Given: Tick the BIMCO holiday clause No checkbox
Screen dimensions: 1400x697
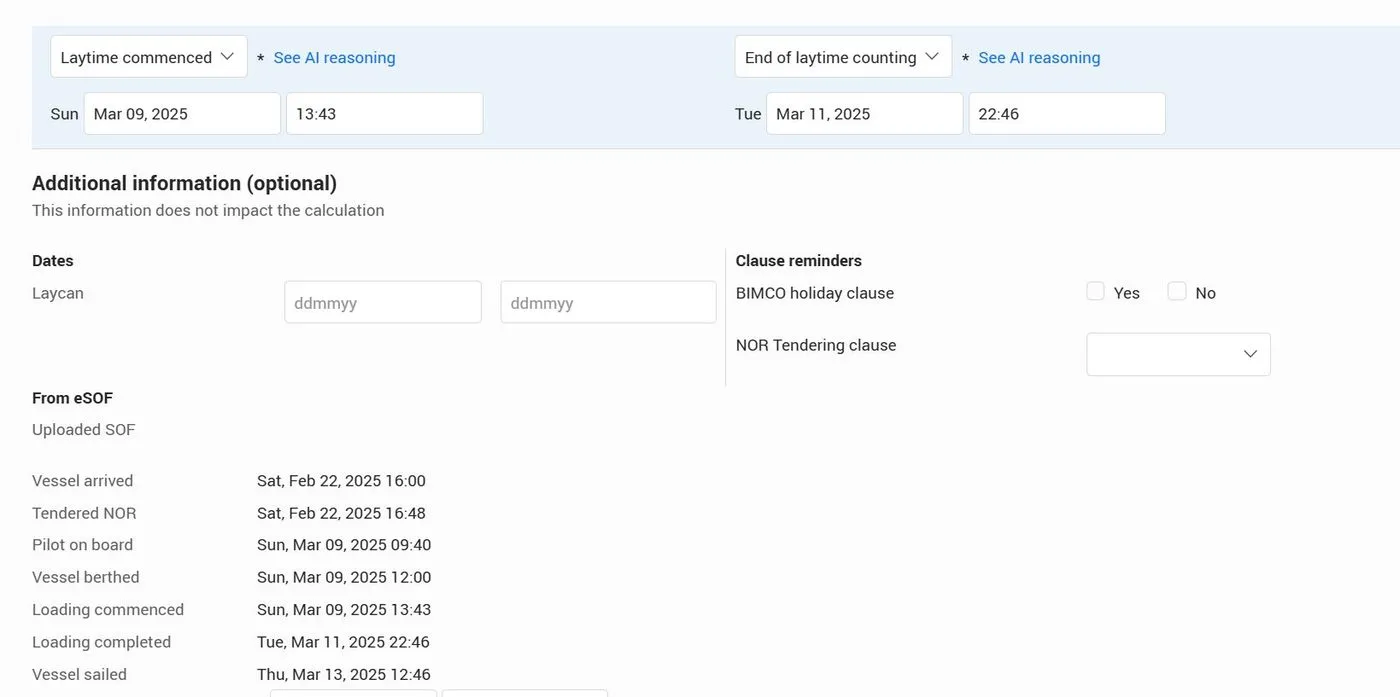Looking at the screenshot, I should pos(1177,291).
